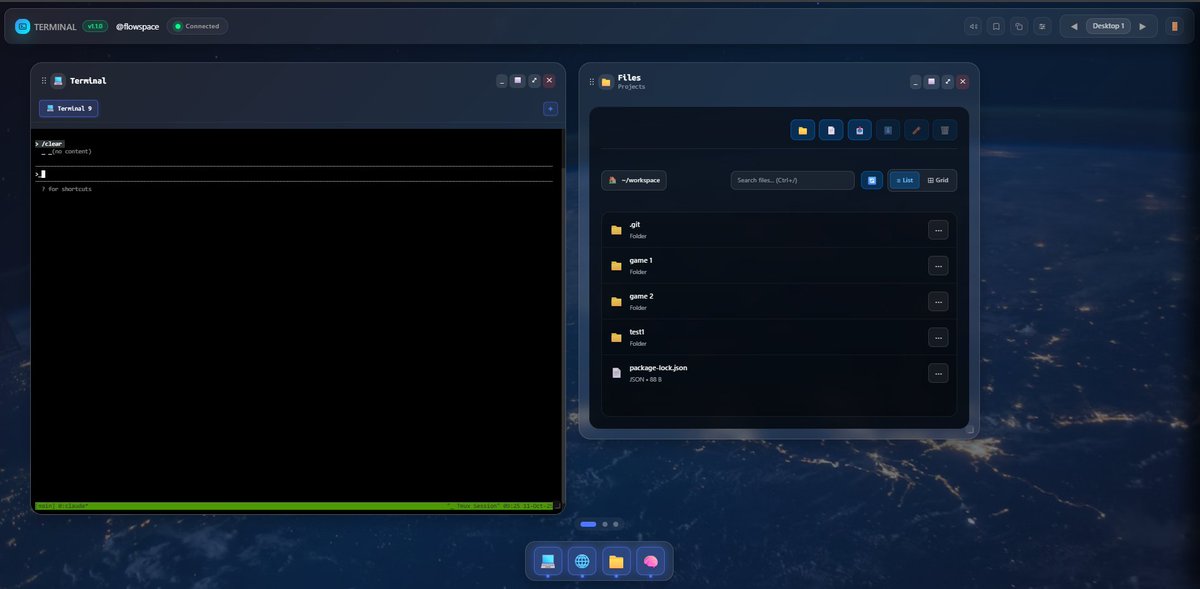Open the test1 folder
This screenshot has height=589, width=1200.
[779, 337]
